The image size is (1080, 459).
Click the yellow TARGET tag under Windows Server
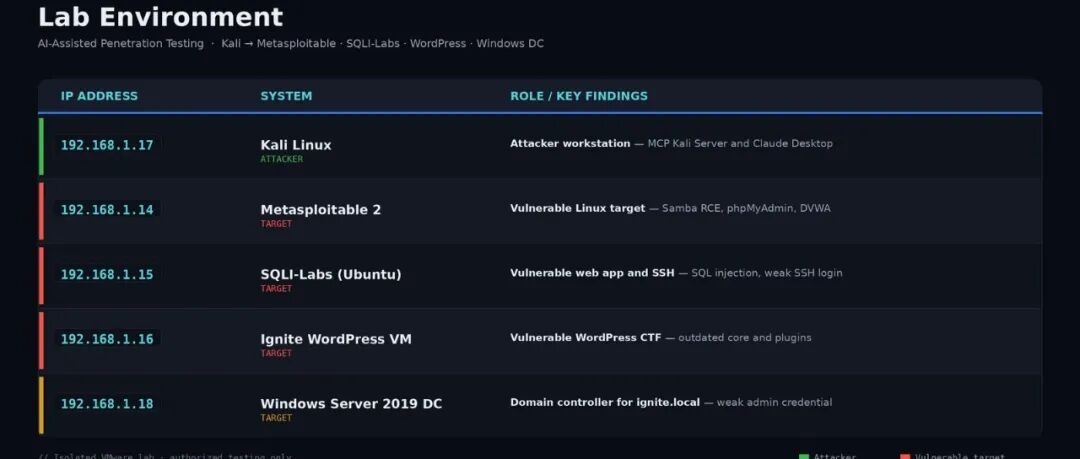[276, 418]
